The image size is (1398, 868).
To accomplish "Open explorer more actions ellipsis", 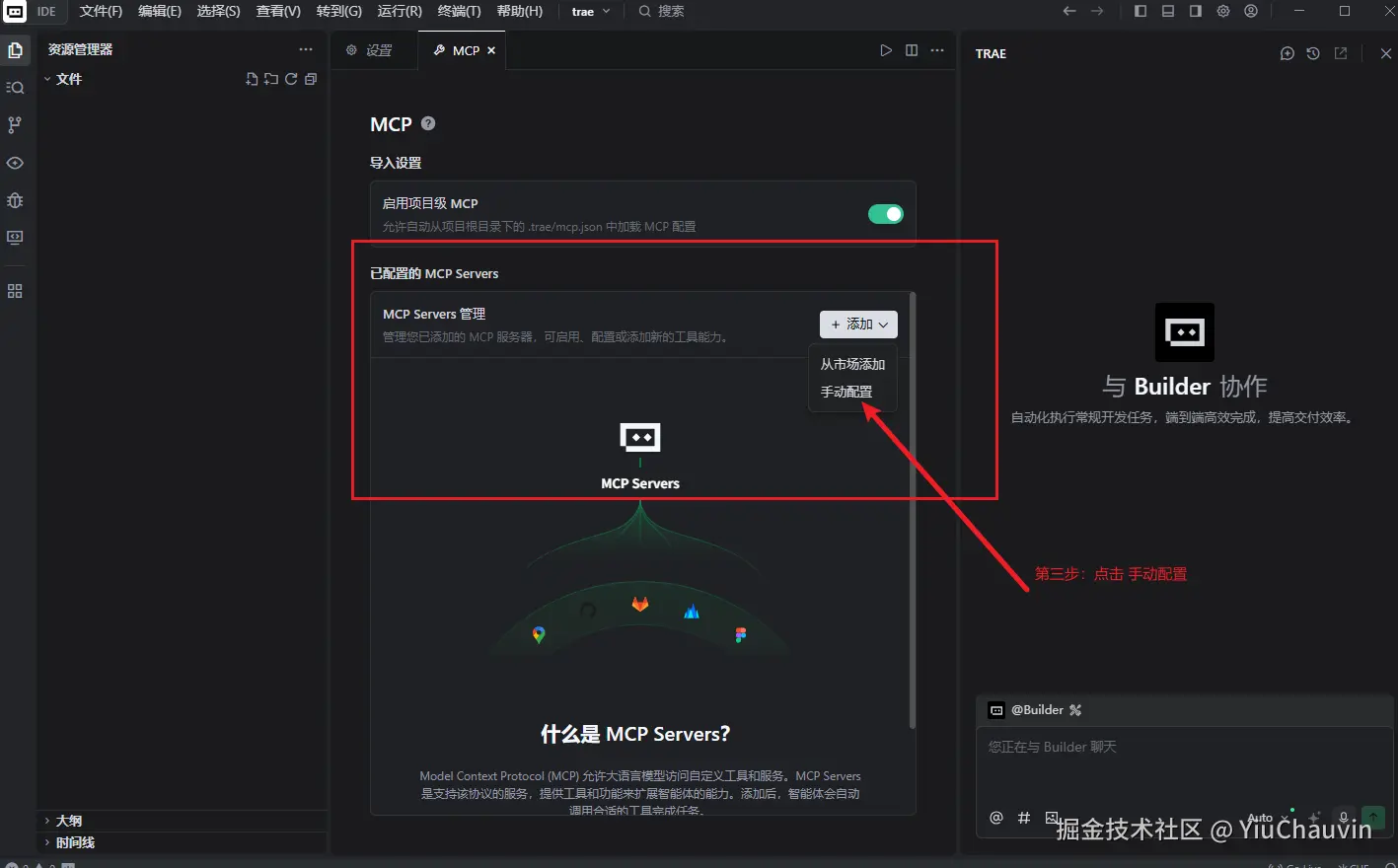I will pyautogui.click(x=306, y=49).
